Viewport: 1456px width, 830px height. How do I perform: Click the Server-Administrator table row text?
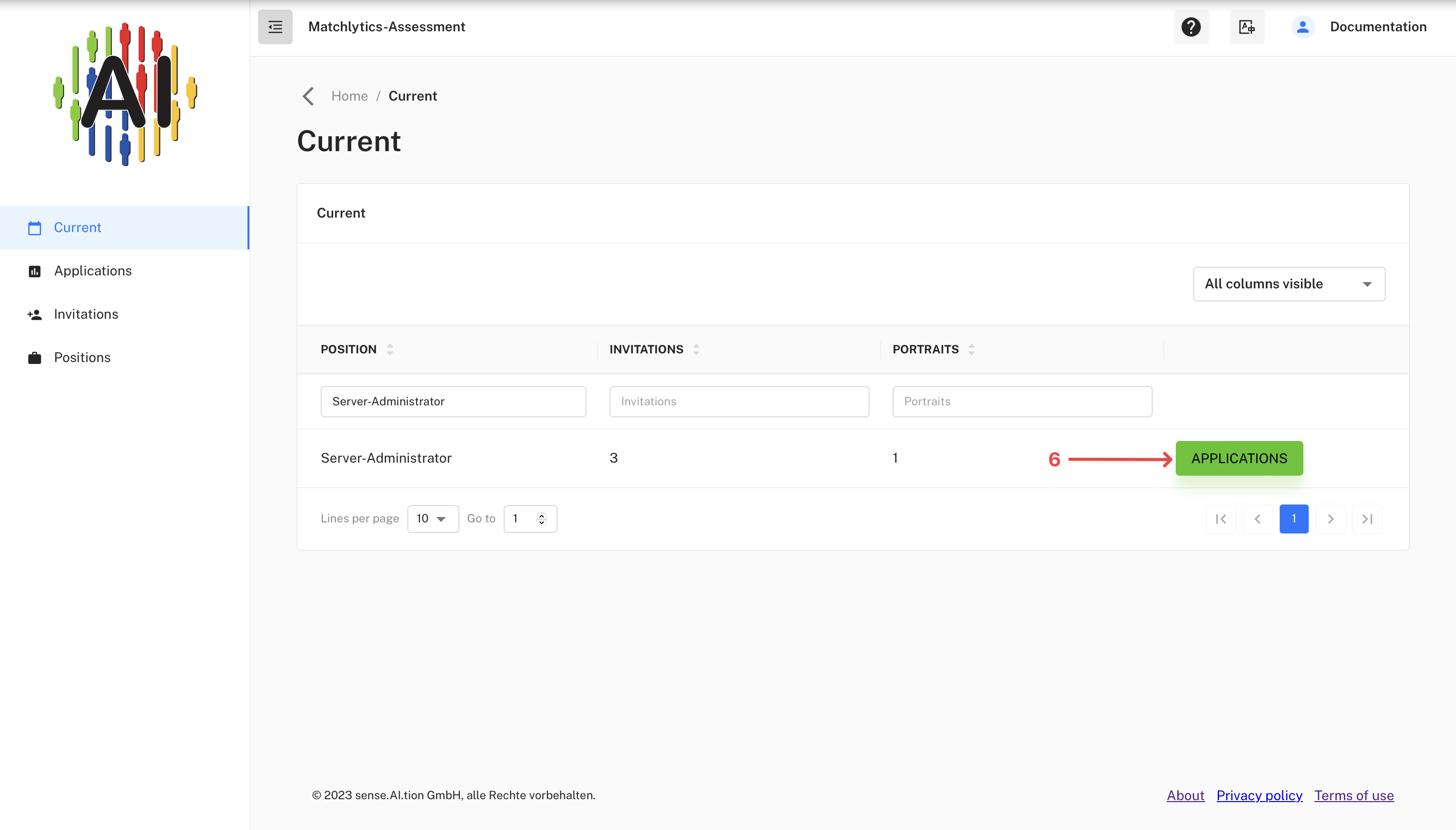click(x=386, y=458)
